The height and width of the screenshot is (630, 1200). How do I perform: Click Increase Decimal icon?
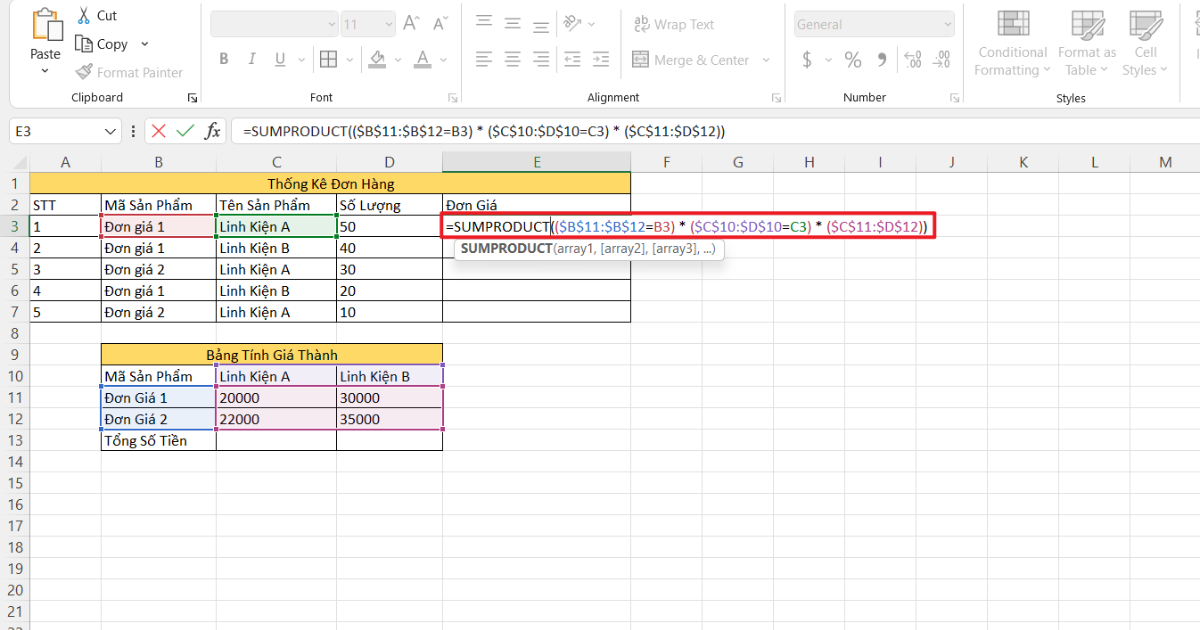914,60
